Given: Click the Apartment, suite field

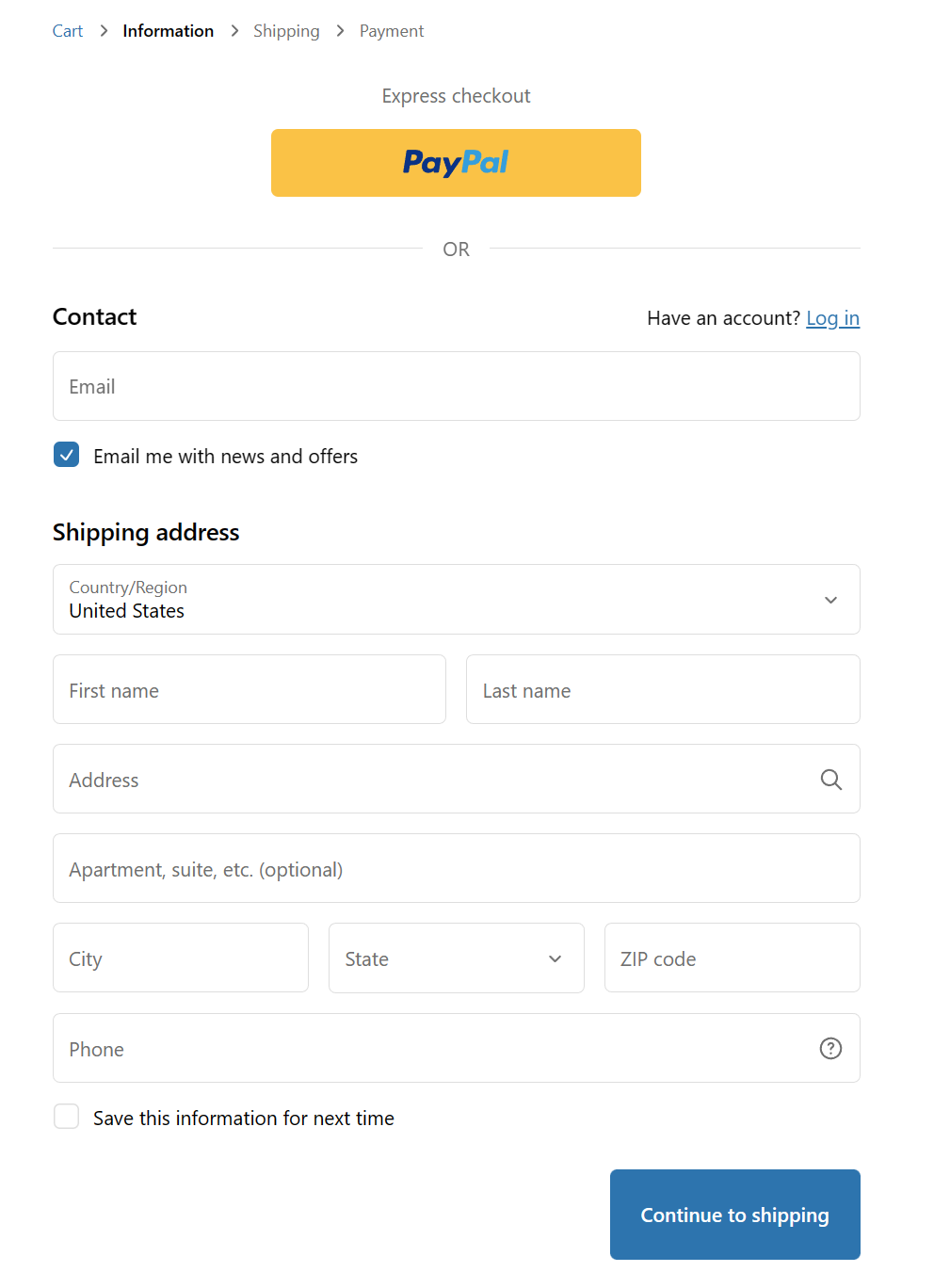Looking at the screenshot, I should pos(456,869).
